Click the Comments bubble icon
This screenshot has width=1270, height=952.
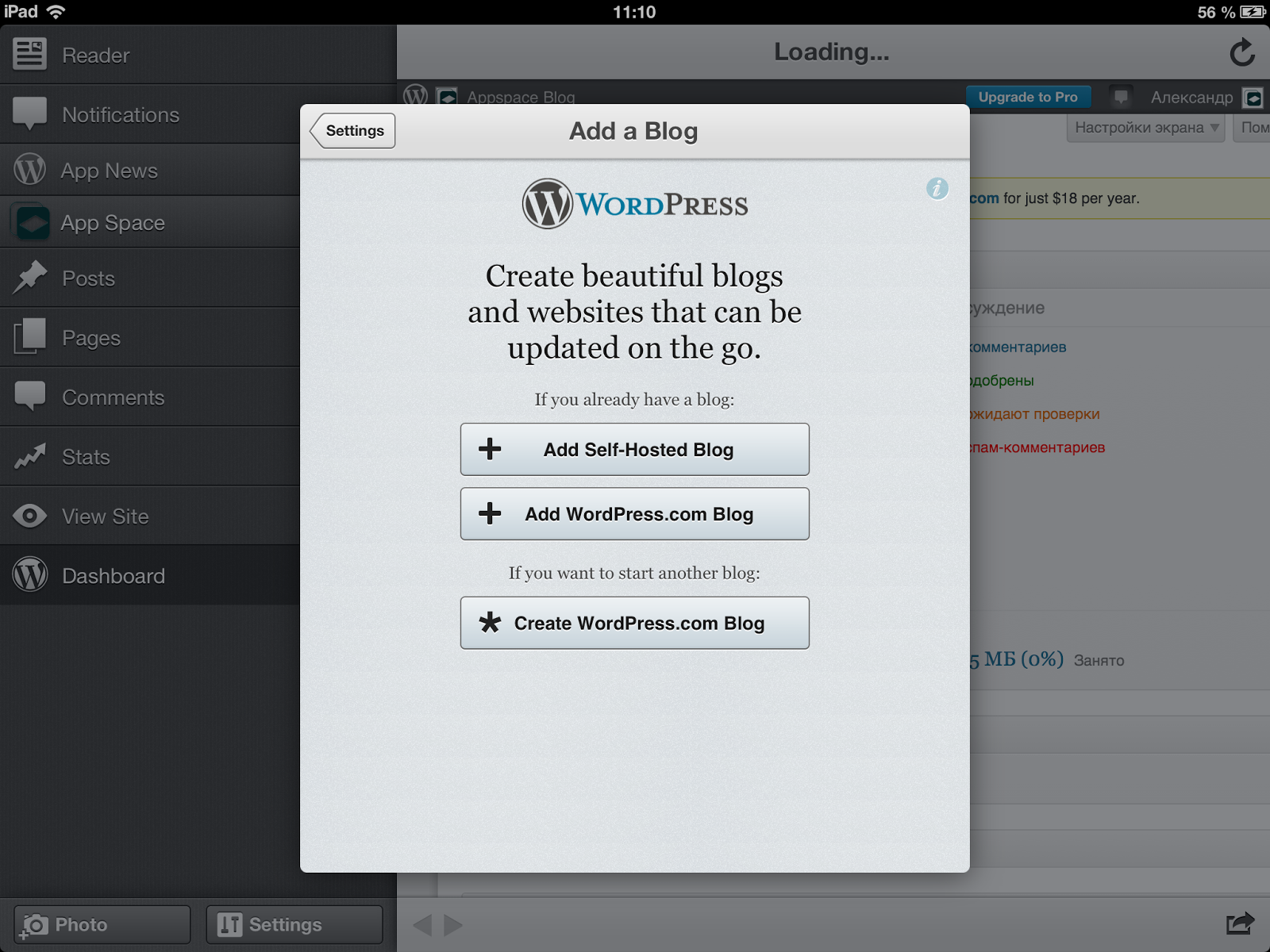(x=30, y=396)
